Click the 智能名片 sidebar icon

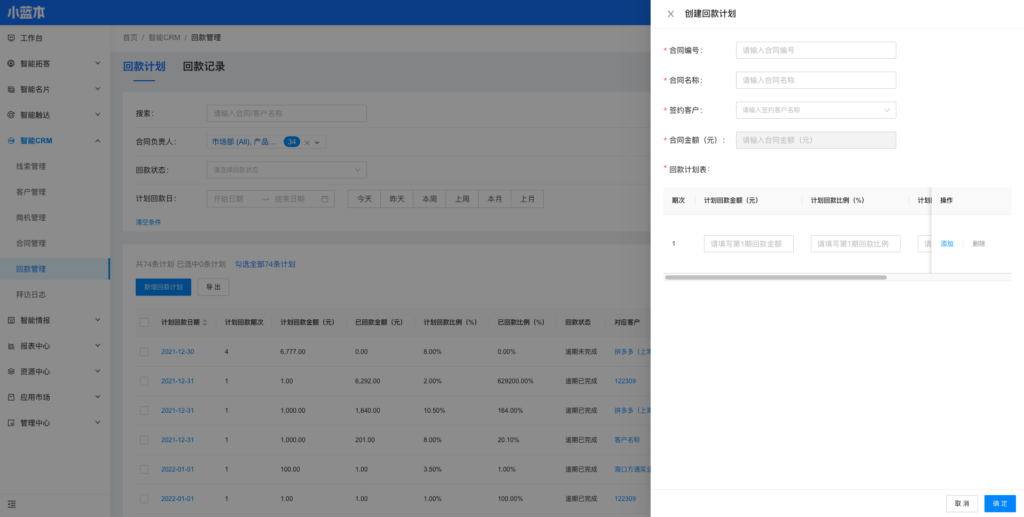click(x=11, y=89)
